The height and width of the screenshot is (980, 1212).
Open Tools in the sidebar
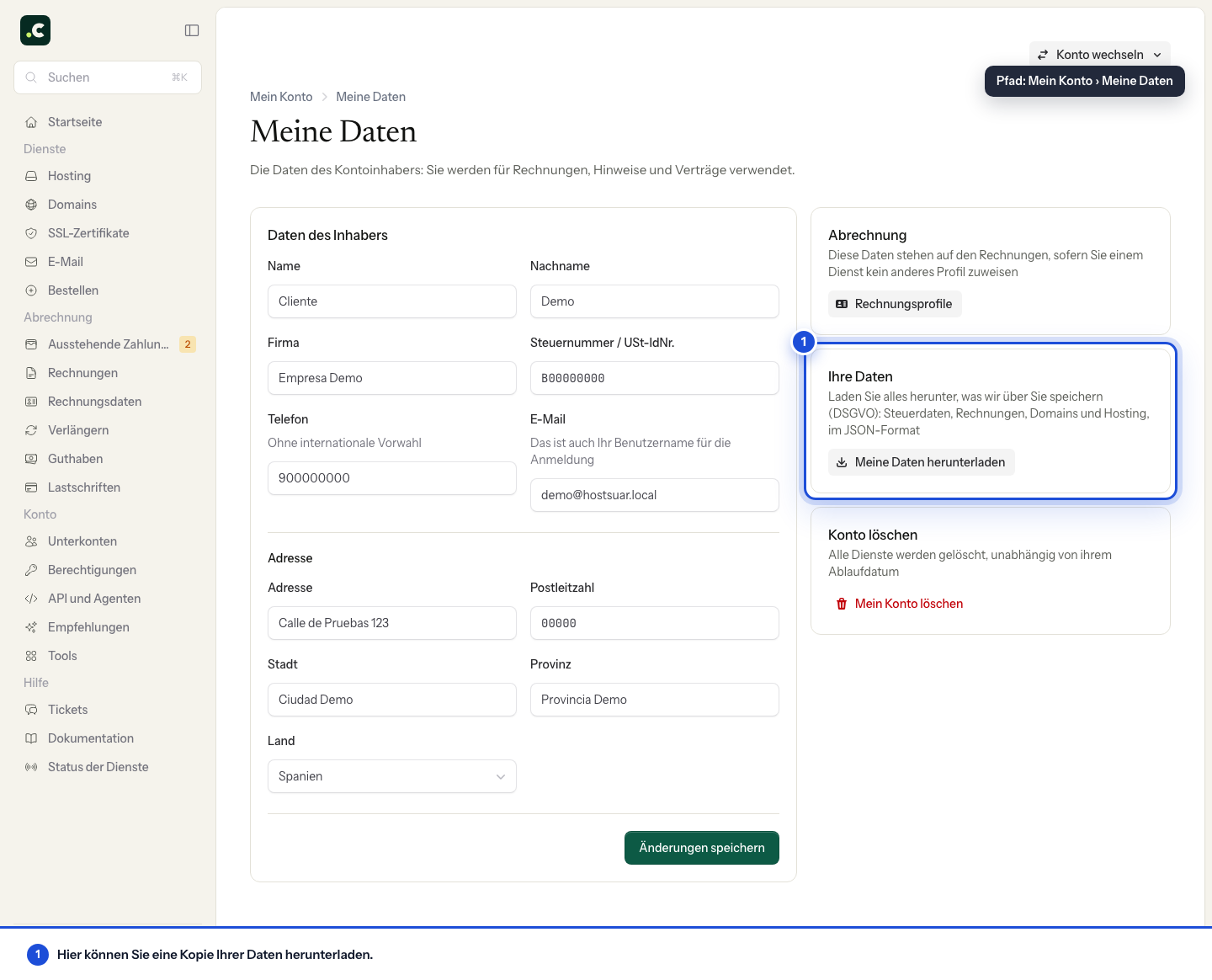coord(108,656)
